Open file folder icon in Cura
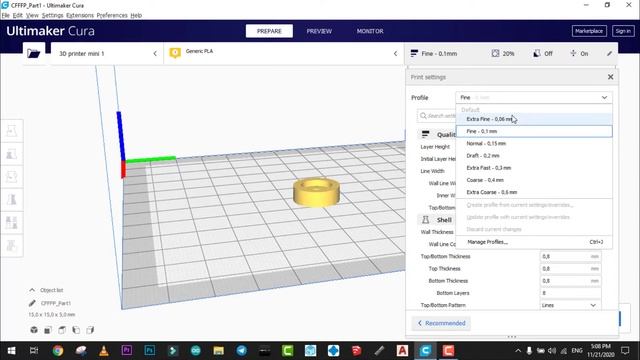 tap(34, 53)
